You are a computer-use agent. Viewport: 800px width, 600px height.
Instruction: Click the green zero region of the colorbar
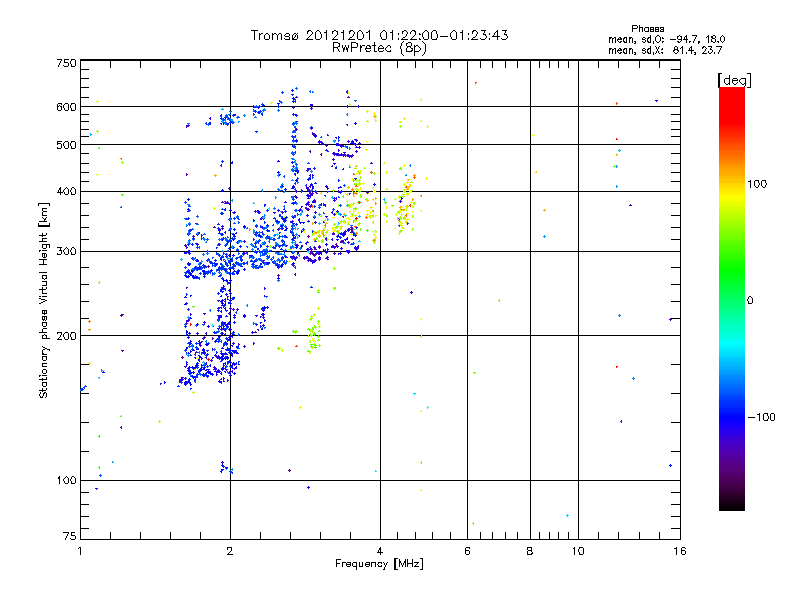pyautogui.click(x=732, y=300)
